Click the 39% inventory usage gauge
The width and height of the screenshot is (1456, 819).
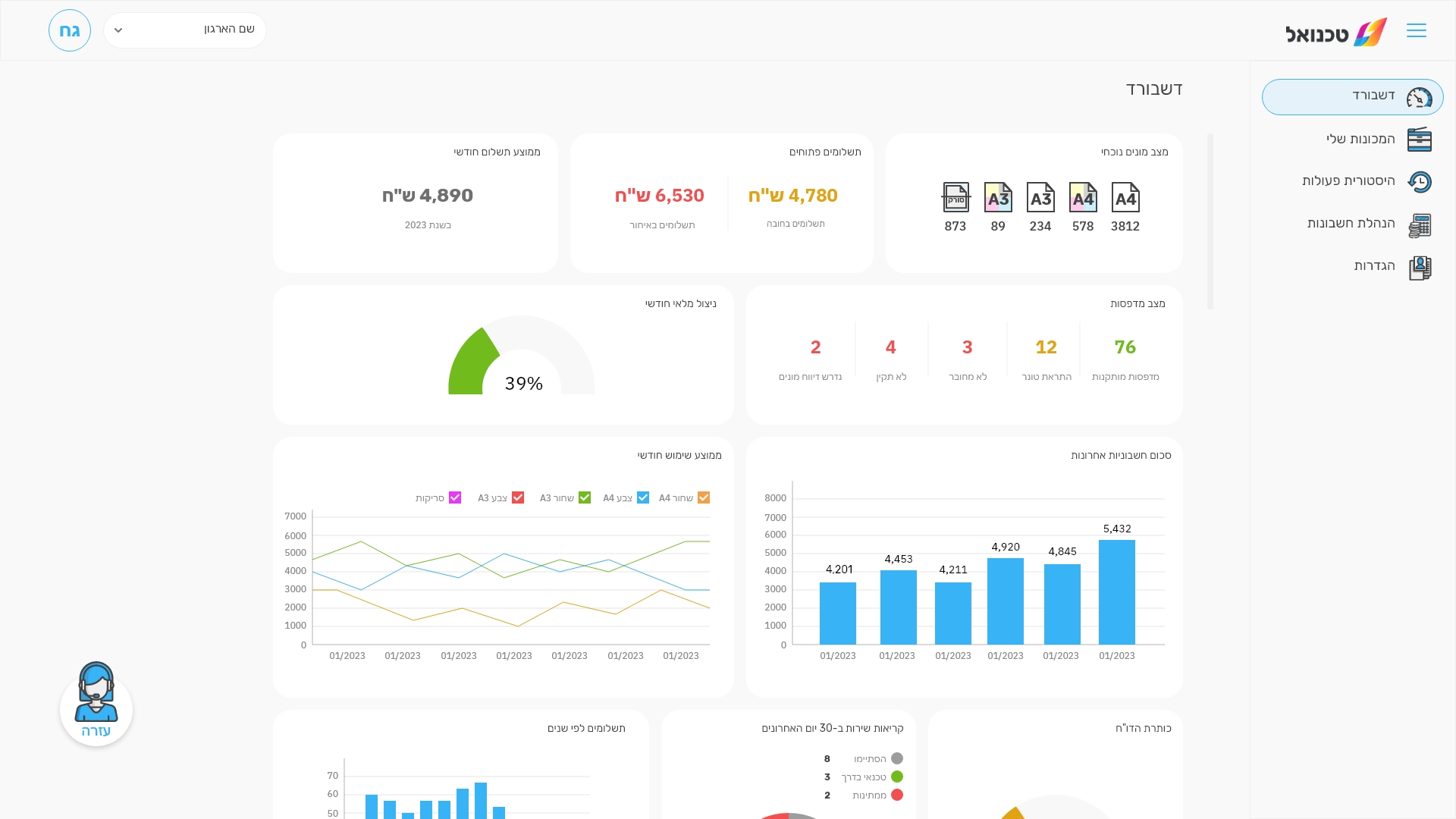pyautogui.click(x=522, y=355)
